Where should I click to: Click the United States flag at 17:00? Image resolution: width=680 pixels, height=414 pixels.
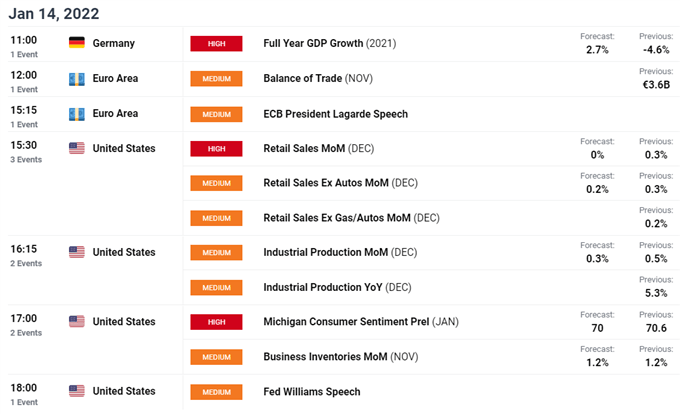coord(77,321)
